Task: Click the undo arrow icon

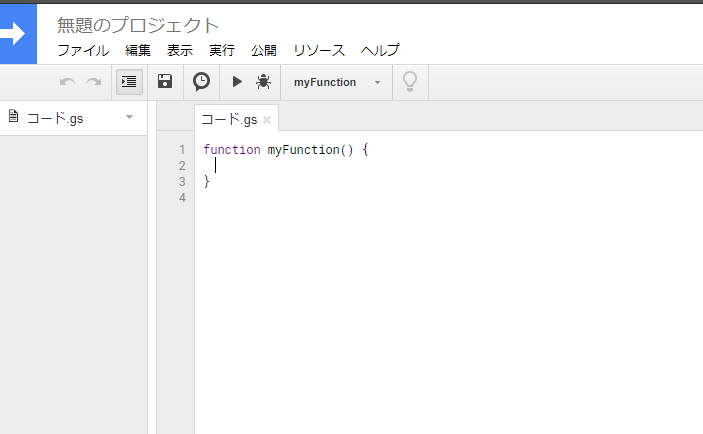Action: (x=67, y=82)
